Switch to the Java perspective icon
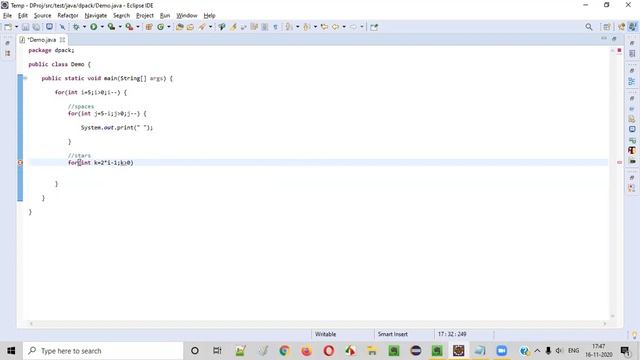 point(622,27)
